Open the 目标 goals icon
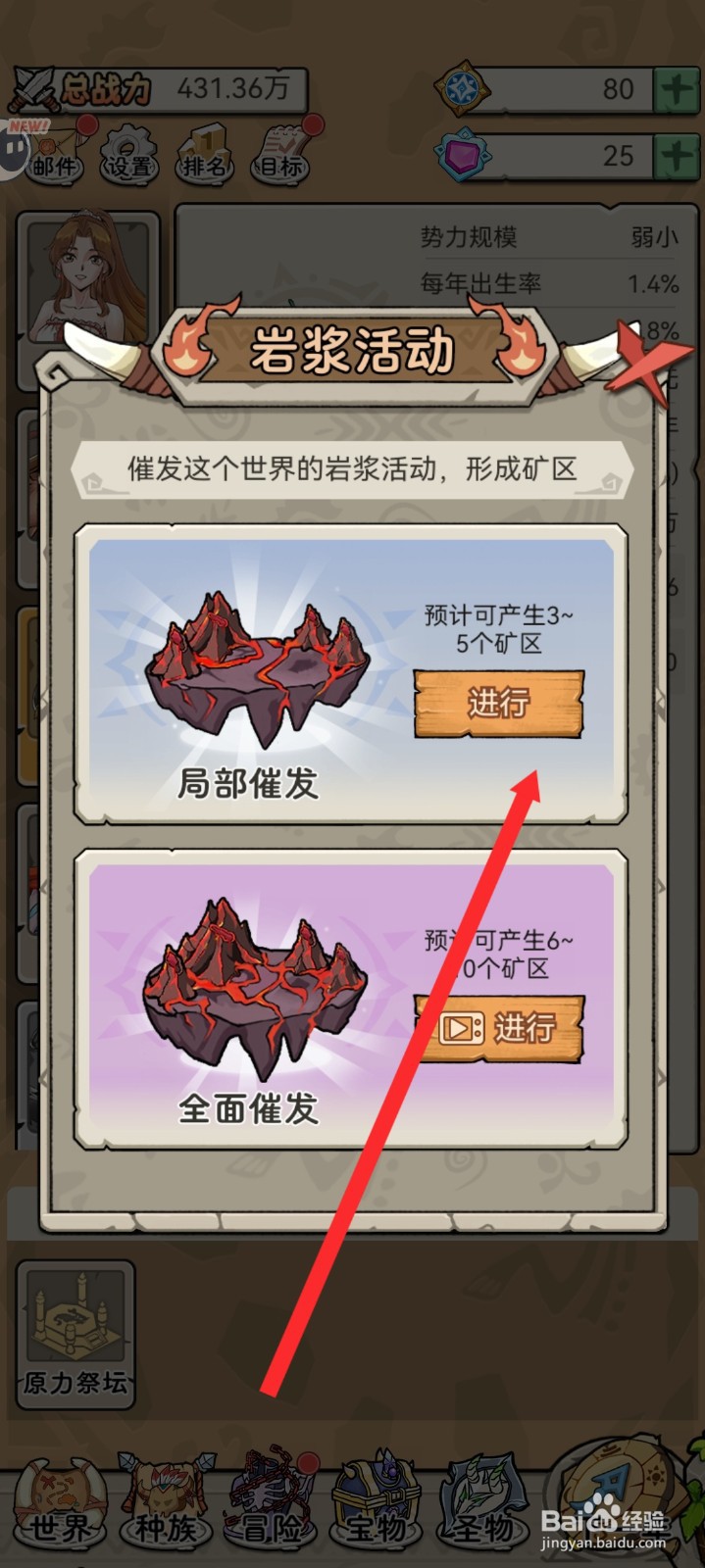 280,153
